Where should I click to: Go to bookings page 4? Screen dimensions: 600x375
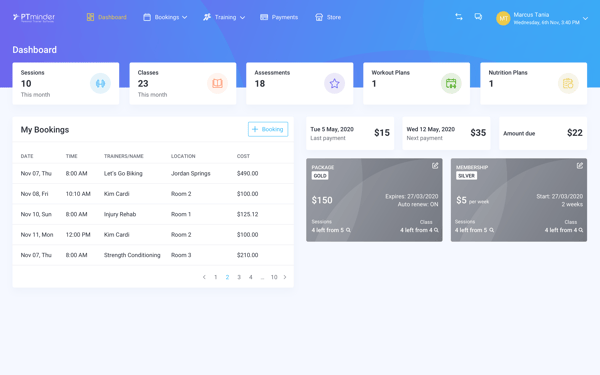251,277
